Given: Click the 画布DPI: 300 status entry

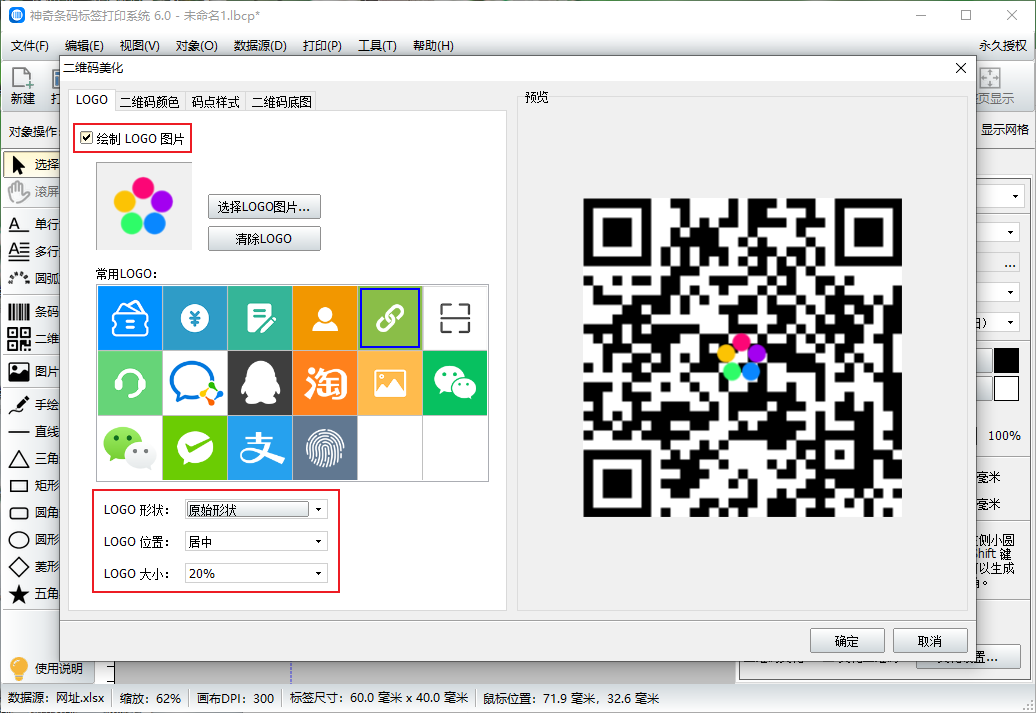Looking at the screenshot, I should tap(235, 698).
